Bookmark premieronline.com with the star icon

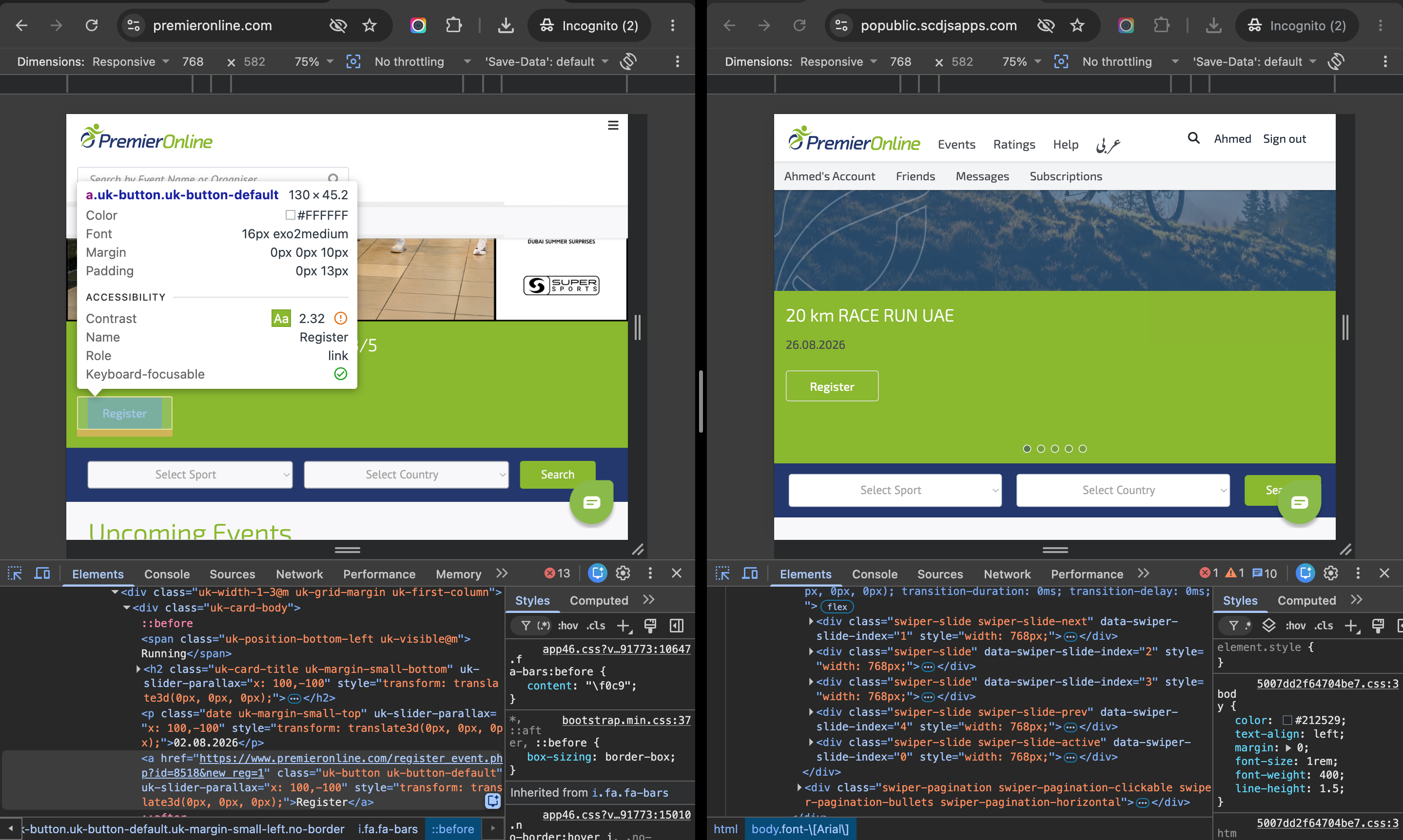[x=370, y=25]
